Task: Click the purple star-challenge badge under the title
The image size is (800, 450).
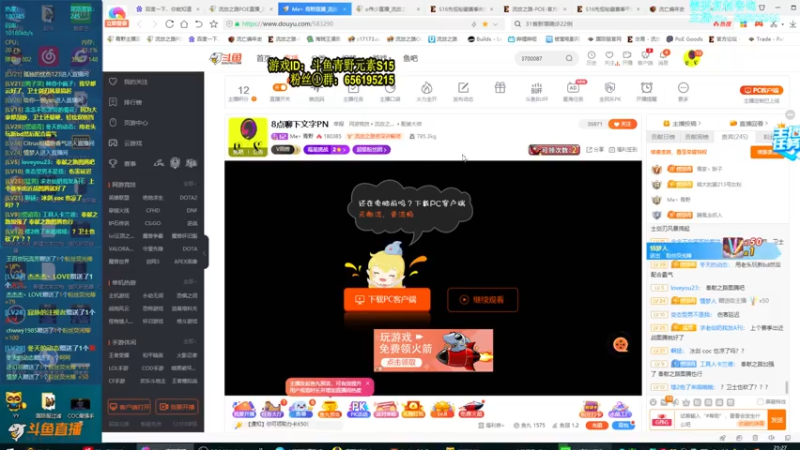Action: point(326,149)
